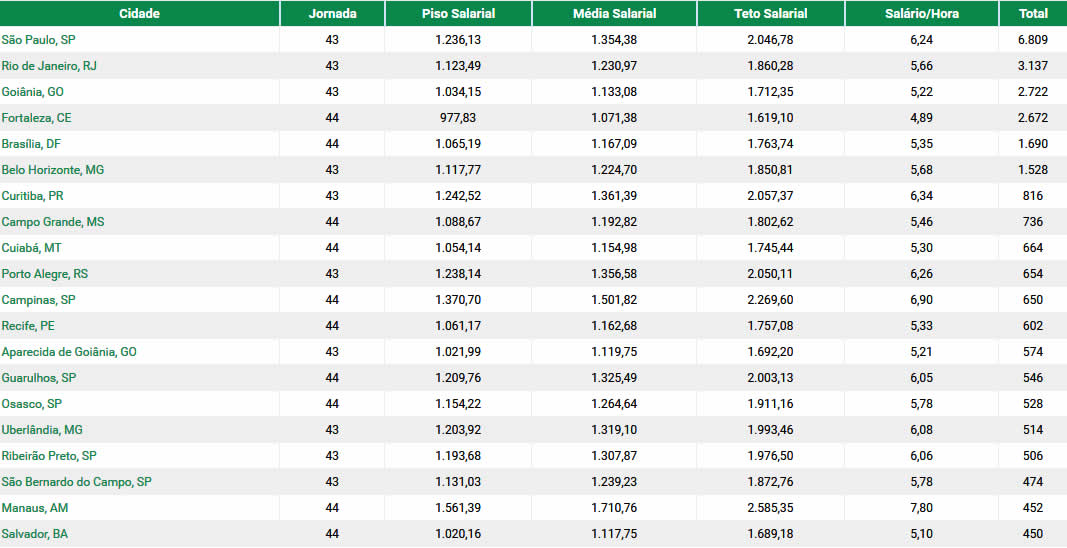Screen dimensions: 1067x548
Task: Open Aparecida de Goiânia, GO link
Action: tap(69, 352)
